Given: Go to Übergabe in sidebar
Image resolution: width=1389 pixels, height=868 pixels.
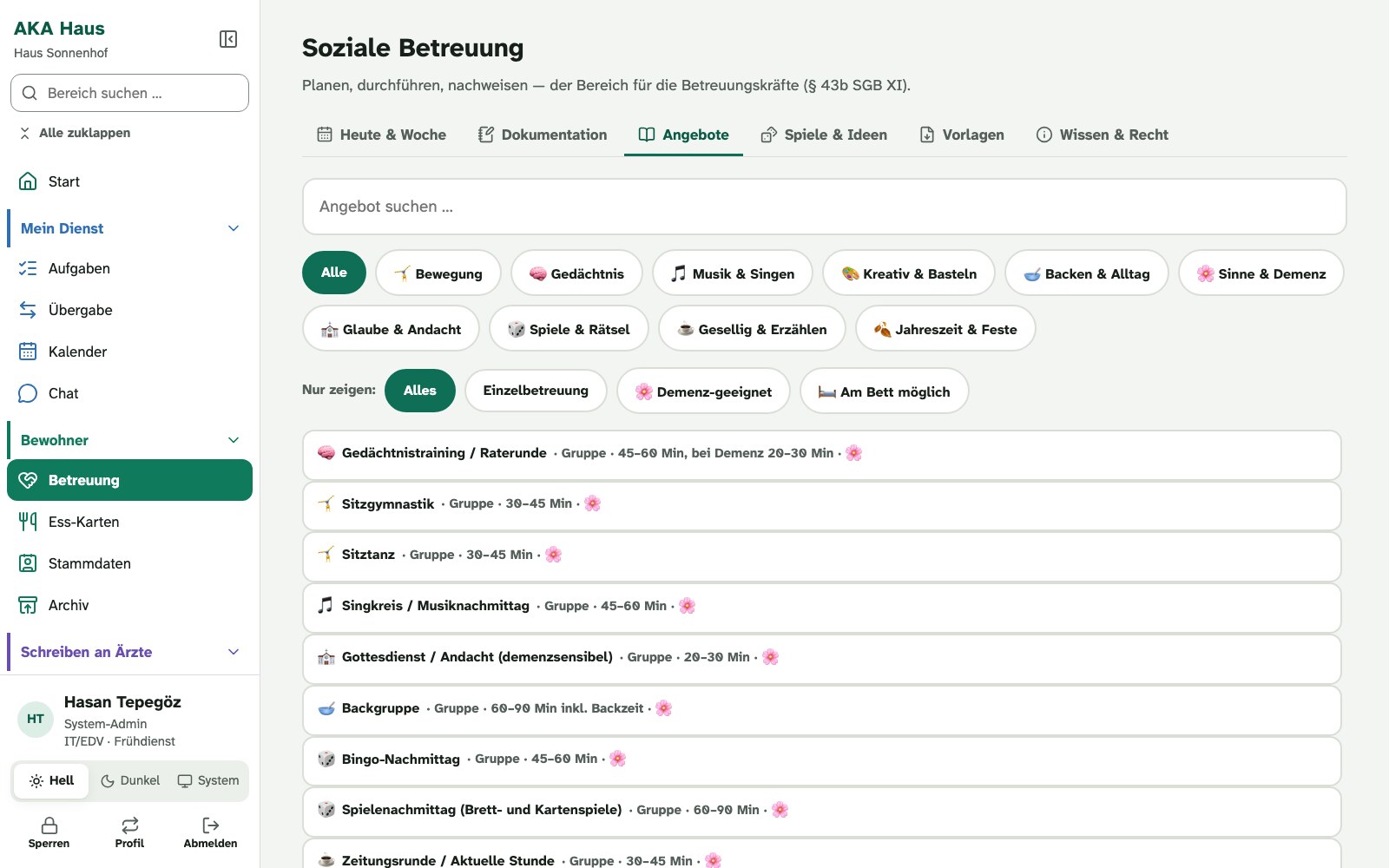Looking at the screenshot, I should tap(129, 310).
